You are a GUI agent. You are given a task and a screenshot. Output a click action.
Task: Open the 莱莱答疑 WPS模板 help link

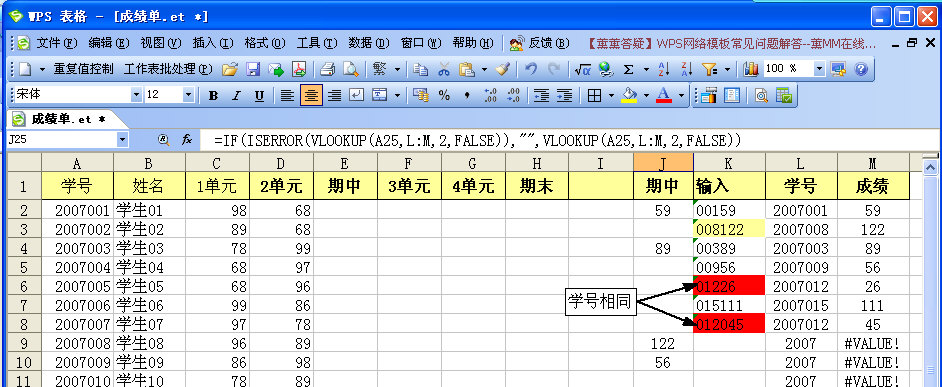coord(732,43)
